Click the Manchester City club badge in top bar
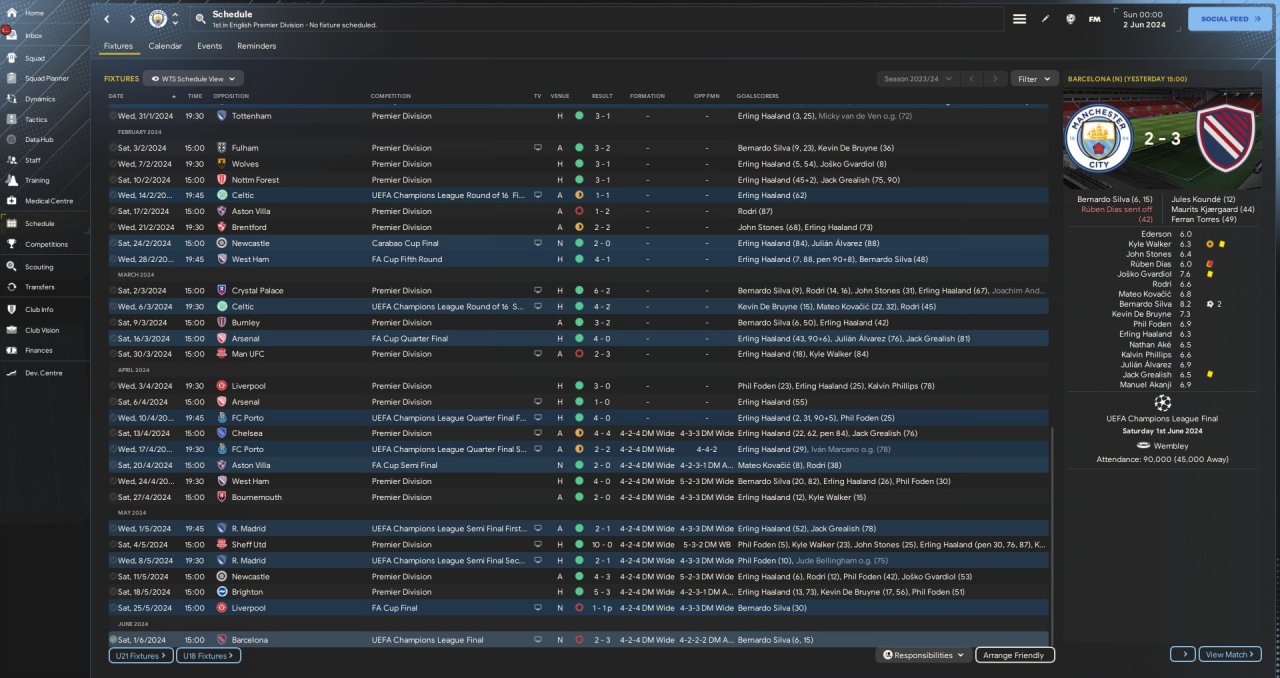The image size is (1280, 678). 158,19
